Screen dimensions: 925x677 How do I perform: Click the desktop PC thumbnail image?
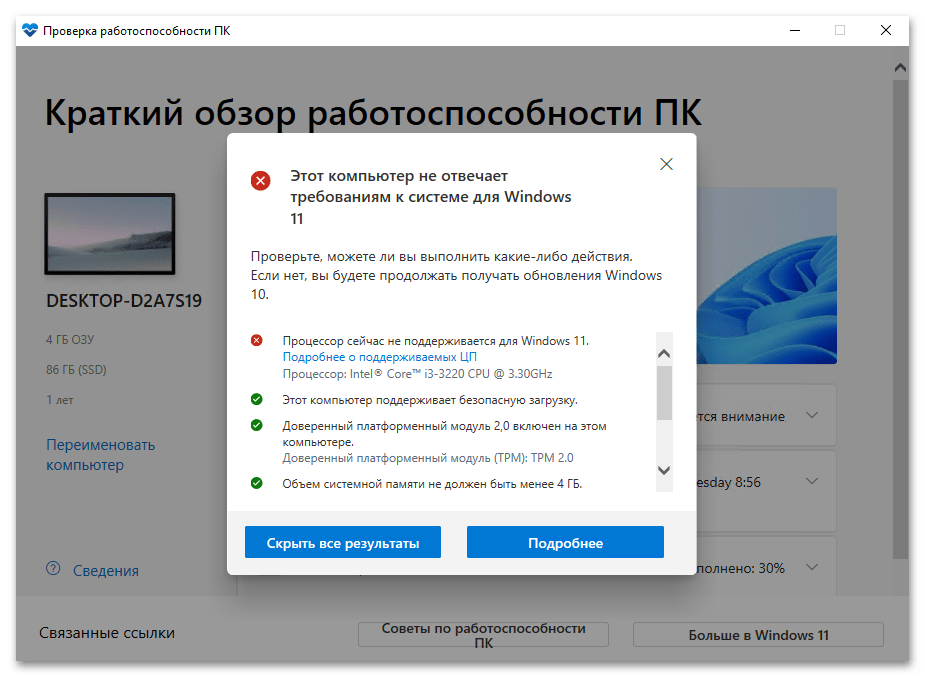pos(110,234)
